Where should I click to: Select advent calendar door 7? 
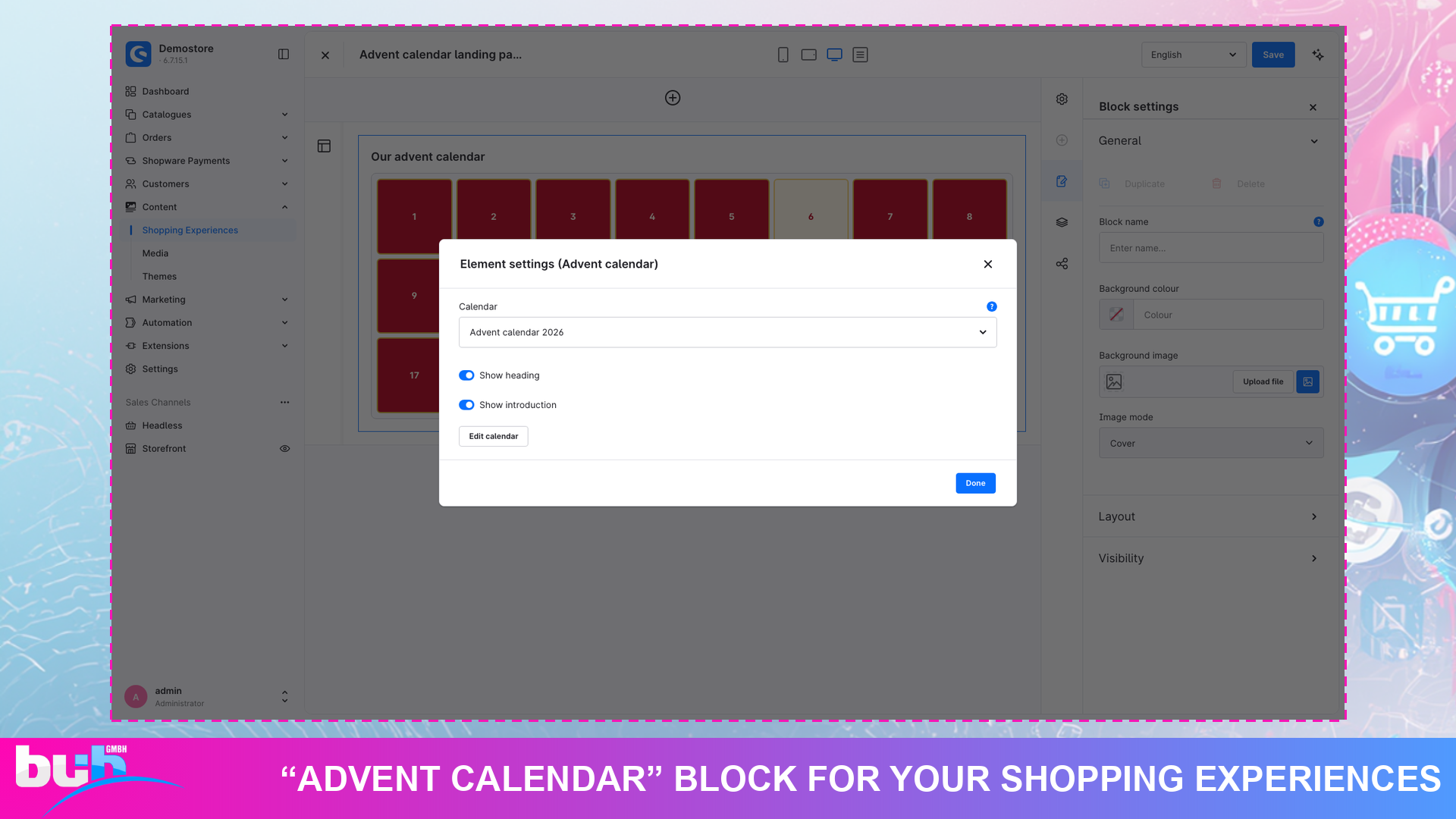[890, 211]
